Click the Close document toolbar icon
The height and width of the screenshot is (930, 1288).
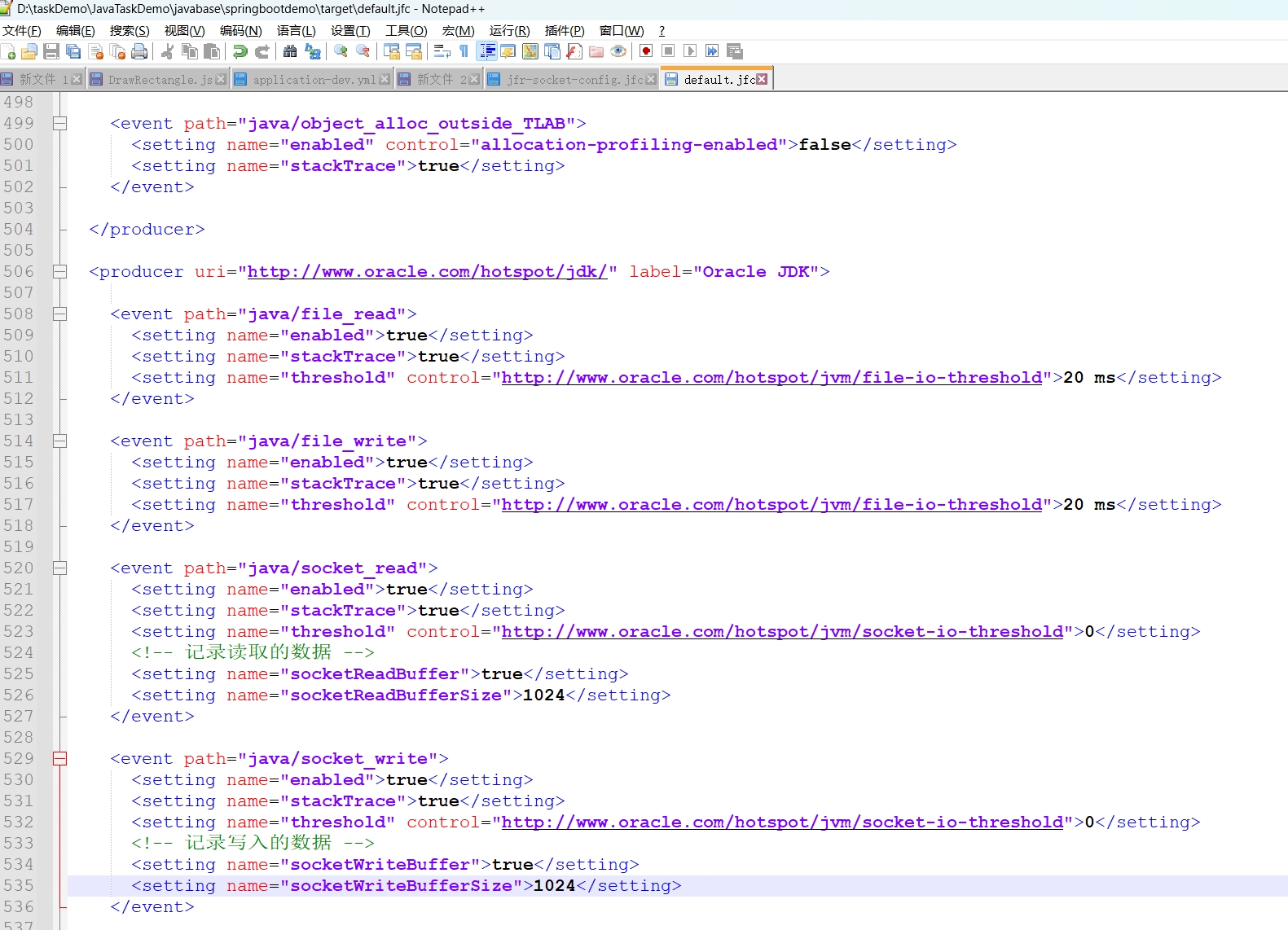96,51
